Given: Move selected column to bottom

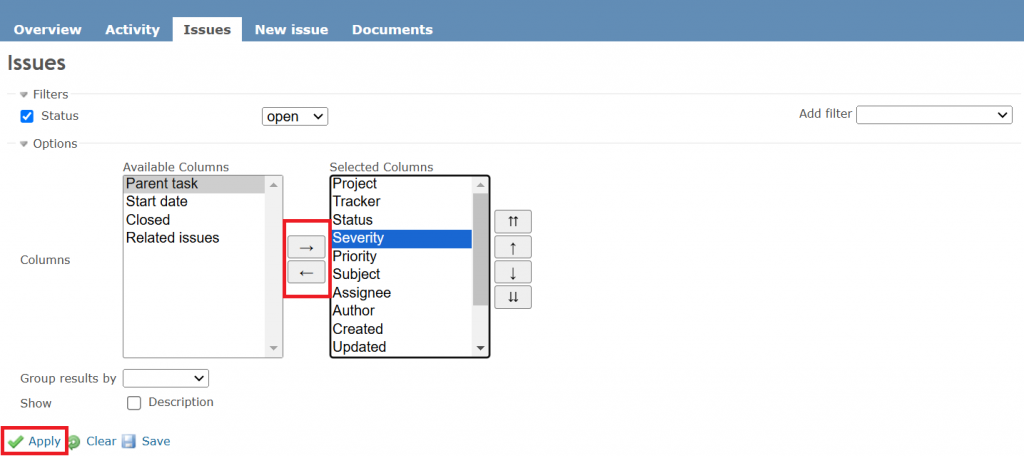Looking at the screenshot, I should pos(512,297).
